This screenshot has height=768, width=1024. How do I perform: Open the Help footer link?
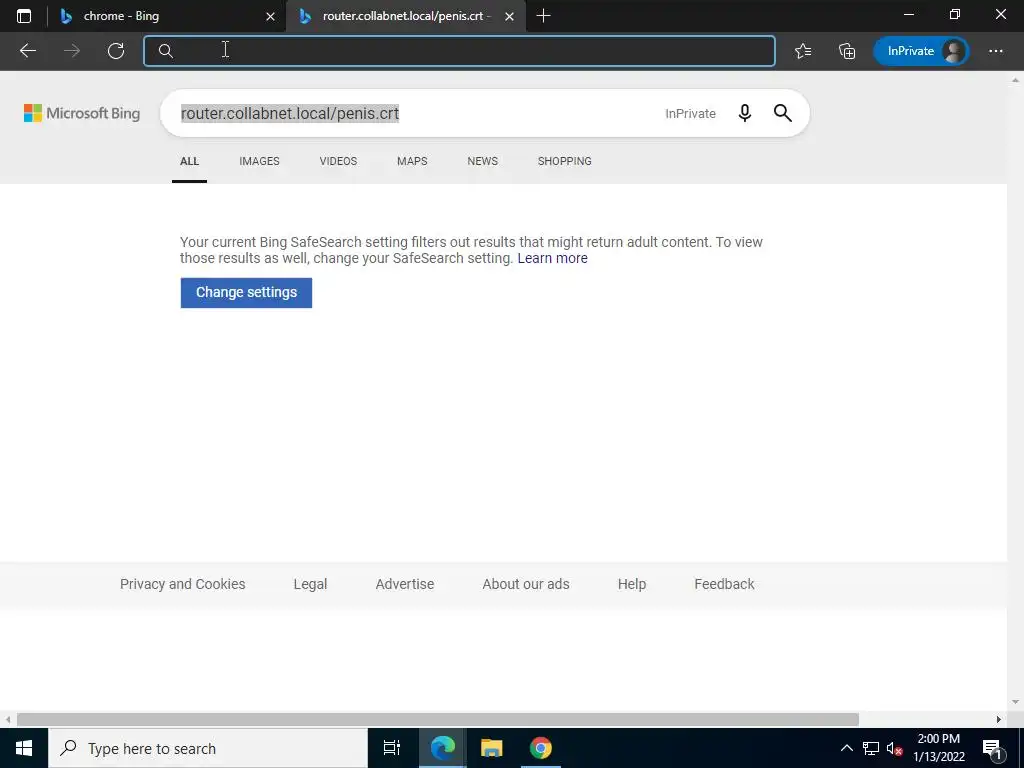point(632,584)
